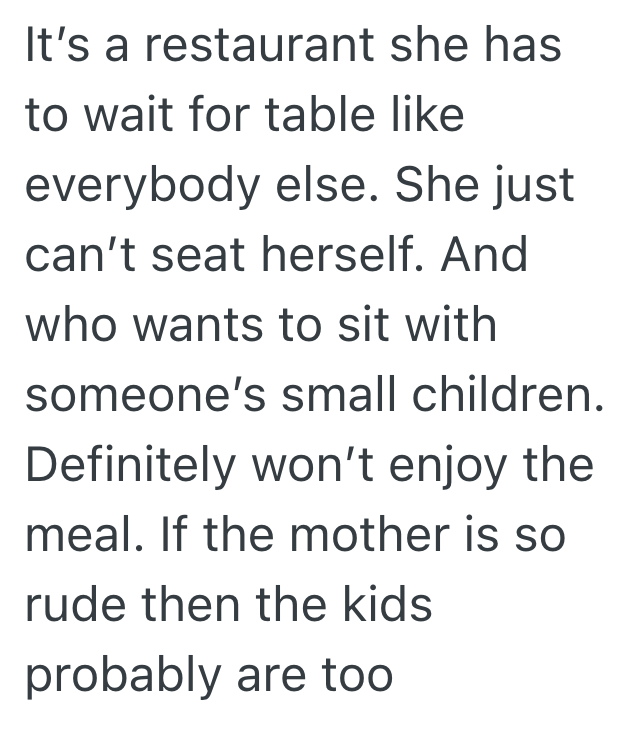The width and height of the screenshot is (626, 736).
Task: Click the word "Definitely"
Action: [134, 465]
